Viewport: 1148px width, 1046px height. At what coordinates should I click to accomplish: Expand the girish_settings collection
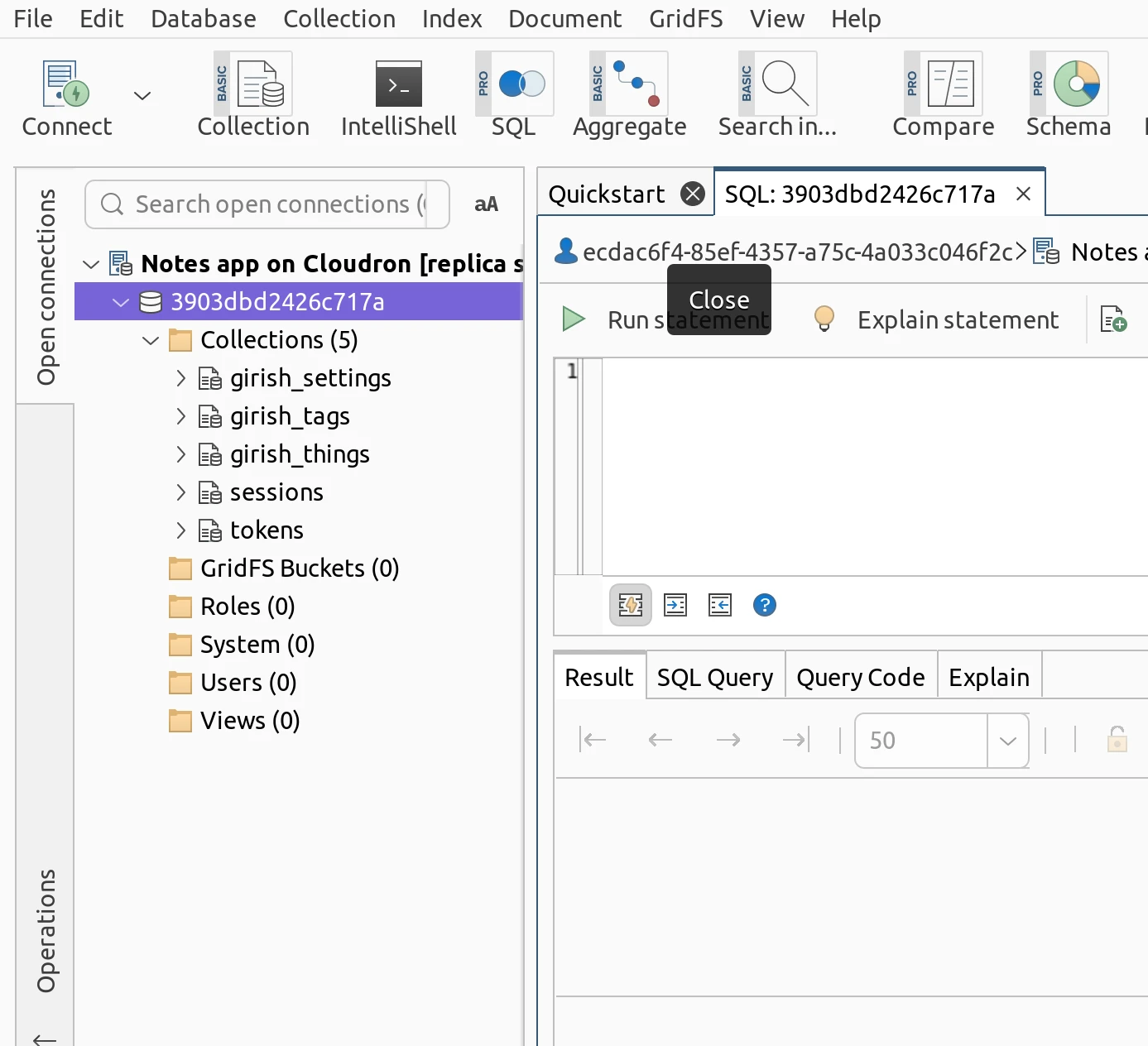[181, 378]
